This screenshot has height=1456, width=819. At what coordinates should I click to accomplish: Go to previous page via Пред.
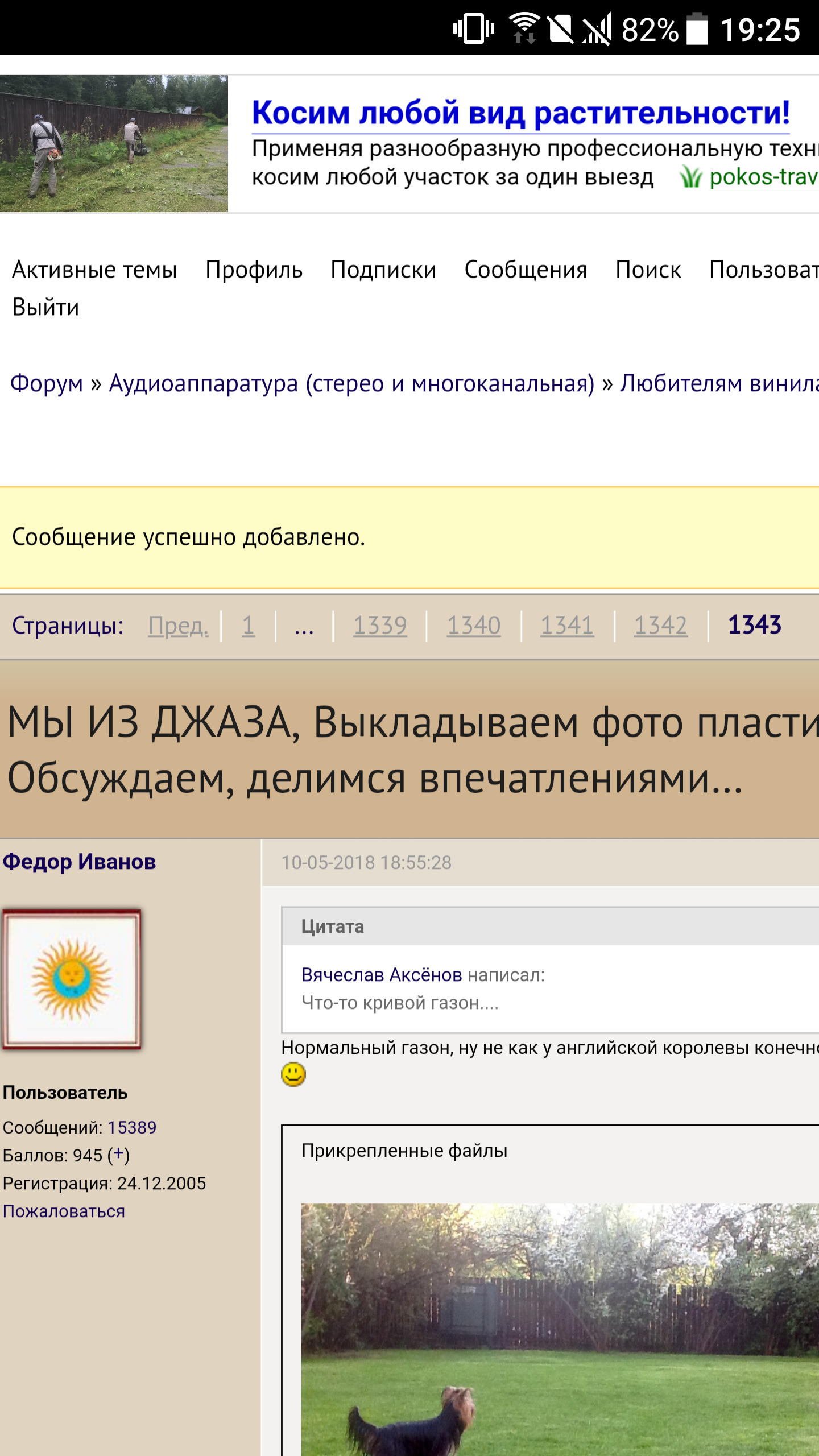(x=178, y=626)
